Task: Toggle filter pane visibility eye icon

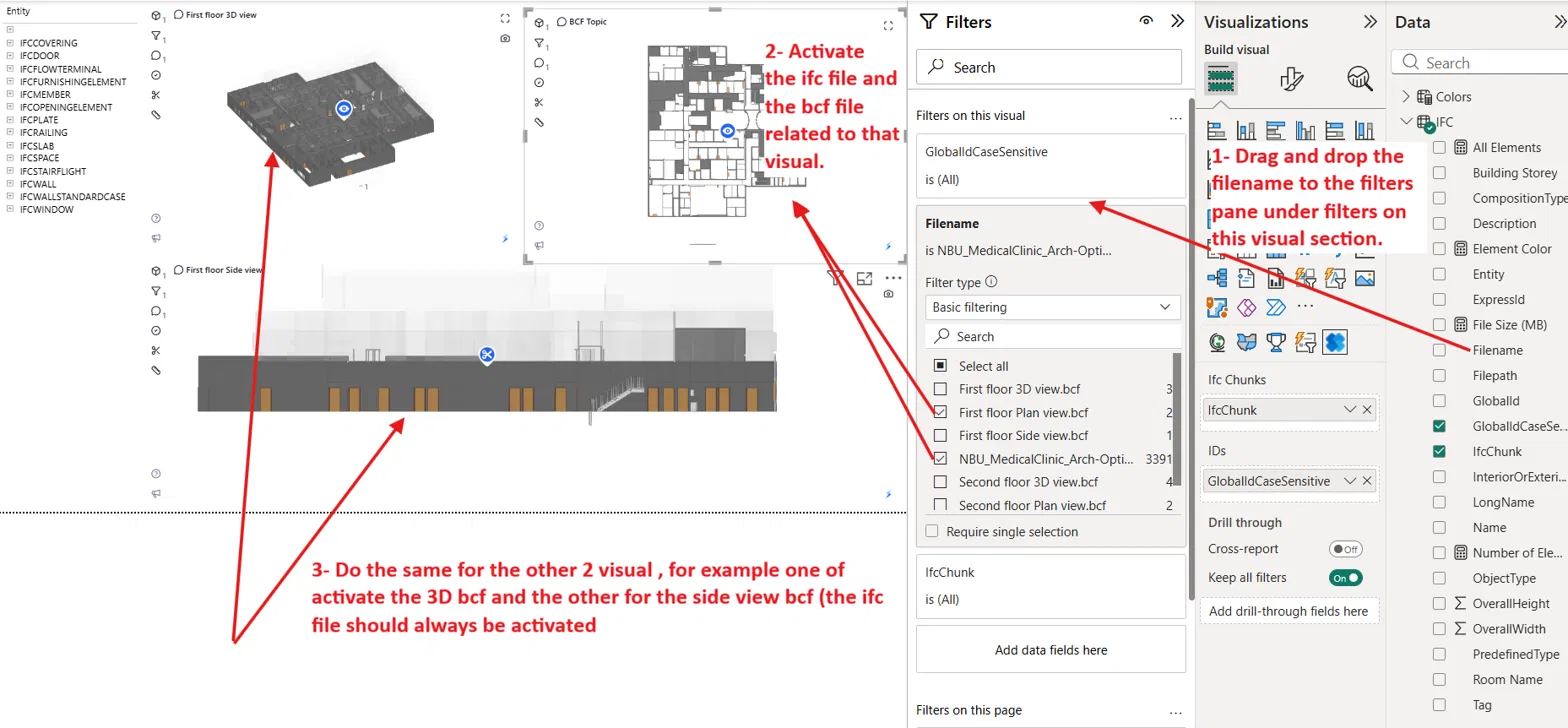Action: [x=1146, y=21]
